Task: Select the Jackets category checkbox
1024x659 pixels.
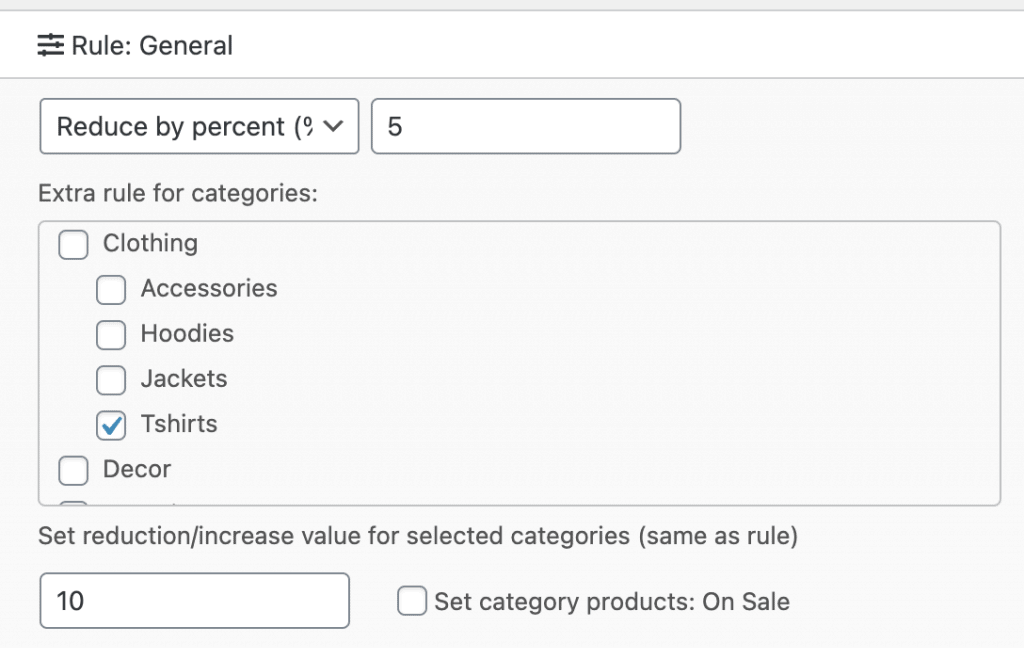Action: [111, 380]
